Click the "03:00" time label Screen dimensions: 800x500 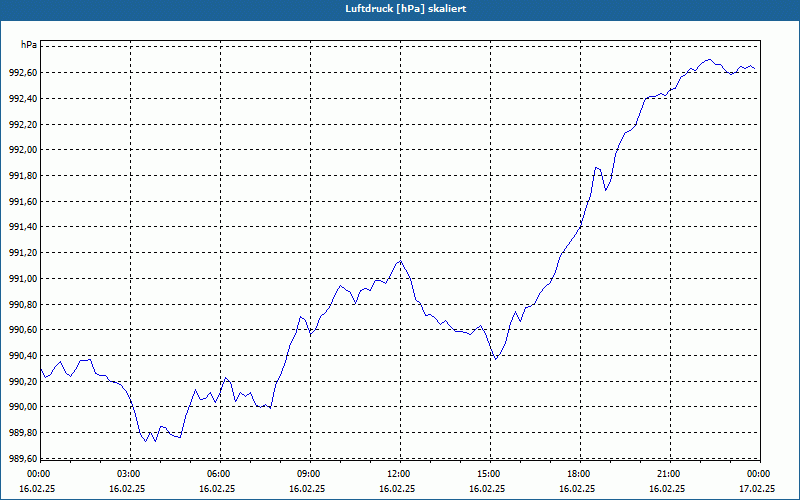(130, 474)
